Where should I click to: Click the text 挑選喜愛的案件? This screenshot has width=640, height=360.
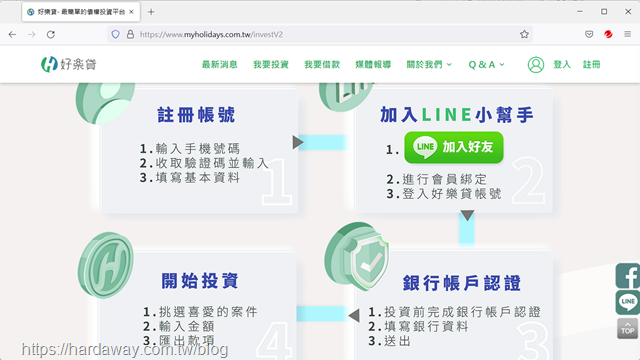(x=208, y=312)
